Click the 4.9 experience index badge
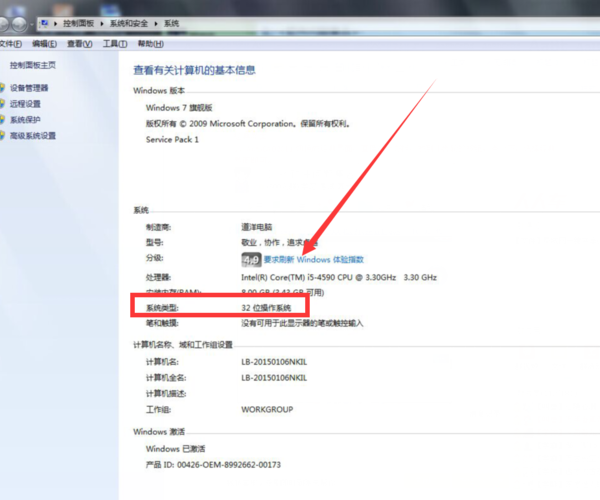Viewport: 600px width, 500px height. [251, 260]
